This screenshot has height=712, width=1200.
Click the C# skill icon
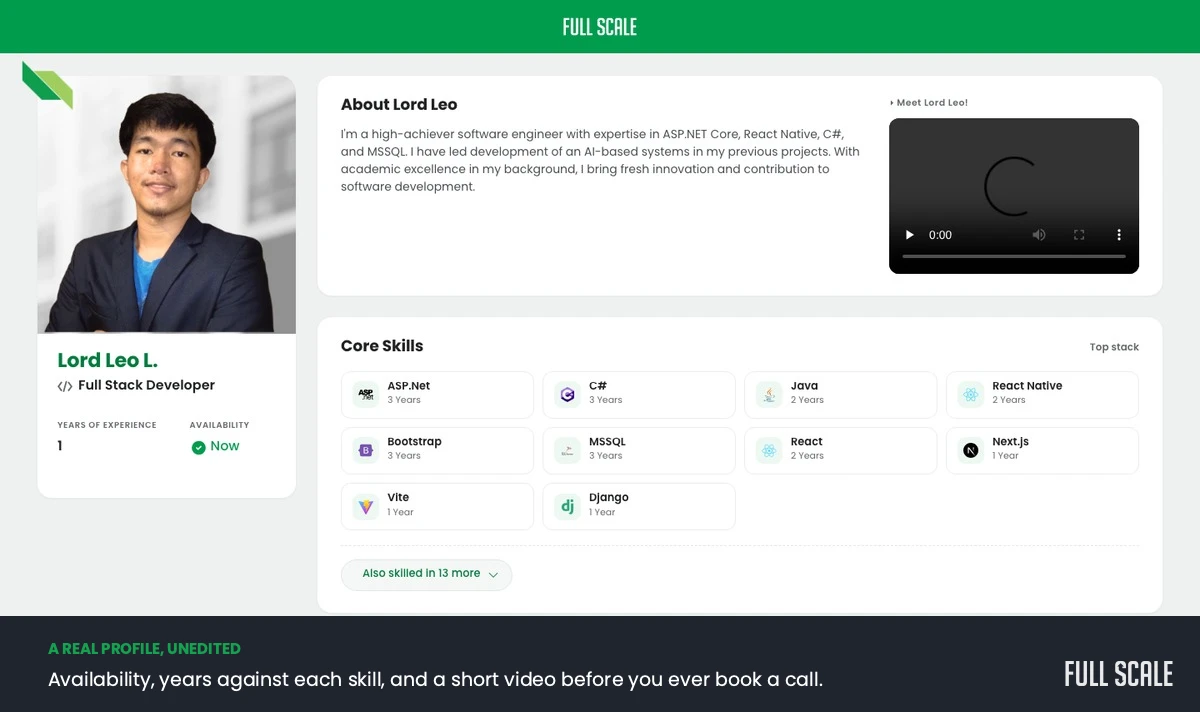pos(568,395)
